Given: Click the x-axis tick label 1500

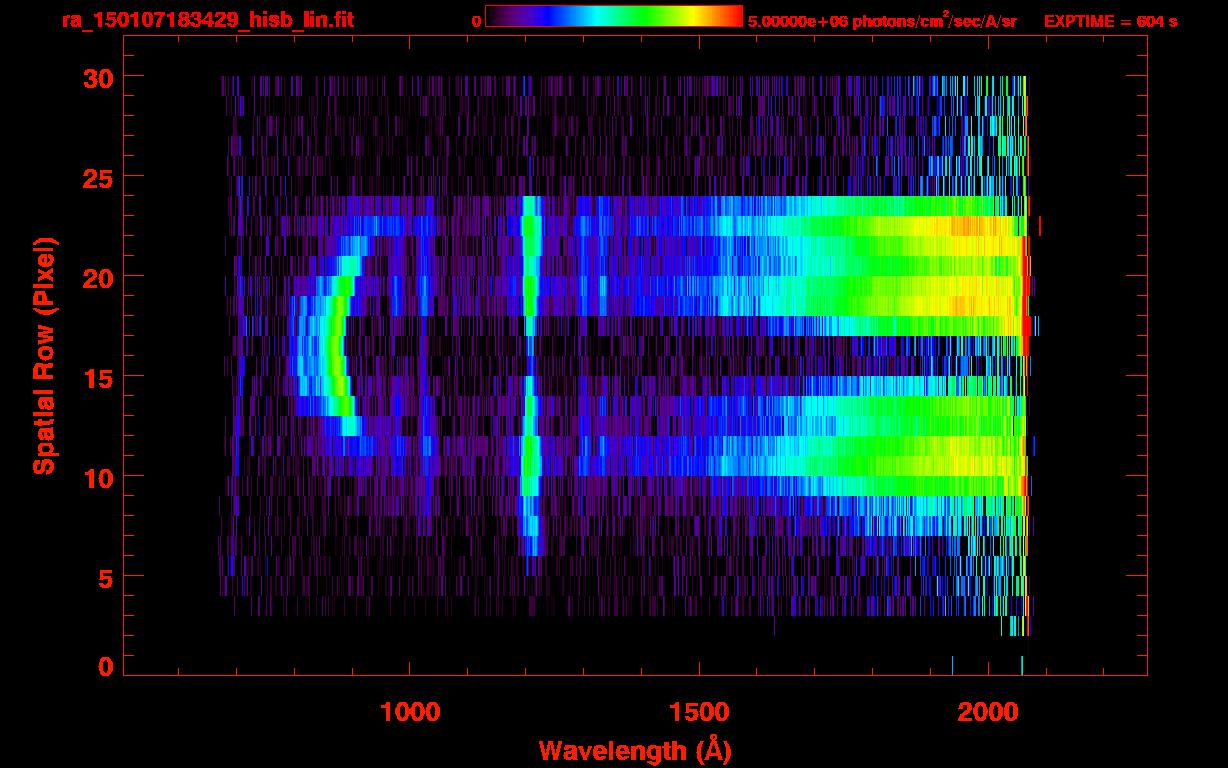Looking at the screenshot, I should click(699, 712).
